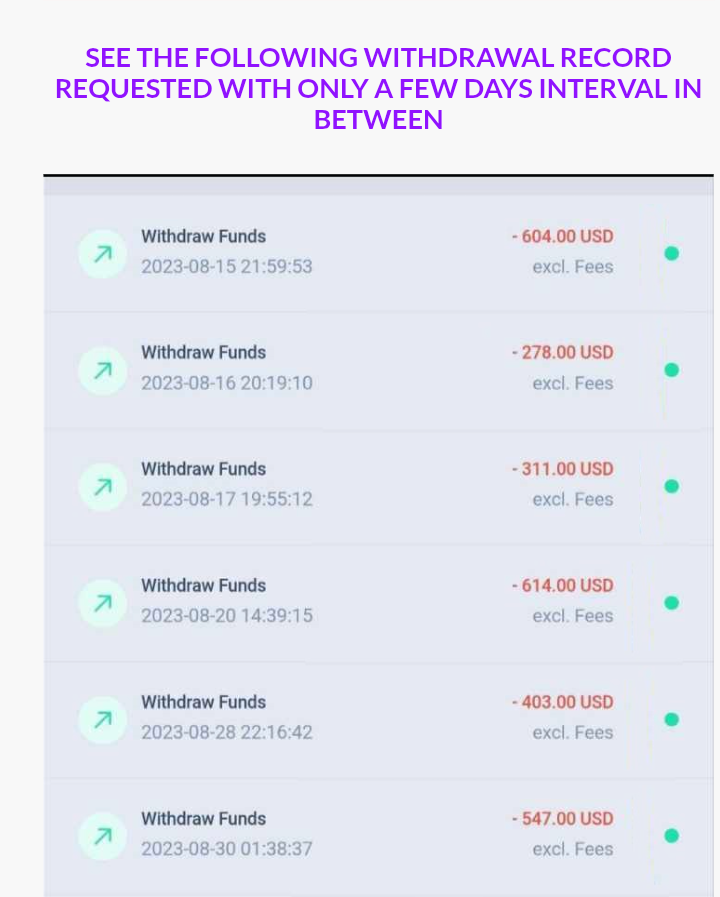
Task: Click the 2023-08-28 22:16:42 timestamp
Action: point(227,732)
